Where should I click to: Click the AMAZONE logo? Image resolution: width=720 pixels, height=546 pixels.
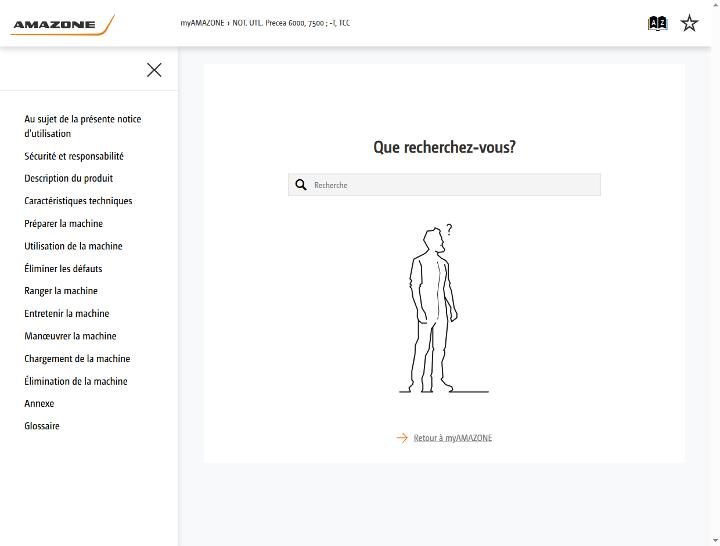62,25
